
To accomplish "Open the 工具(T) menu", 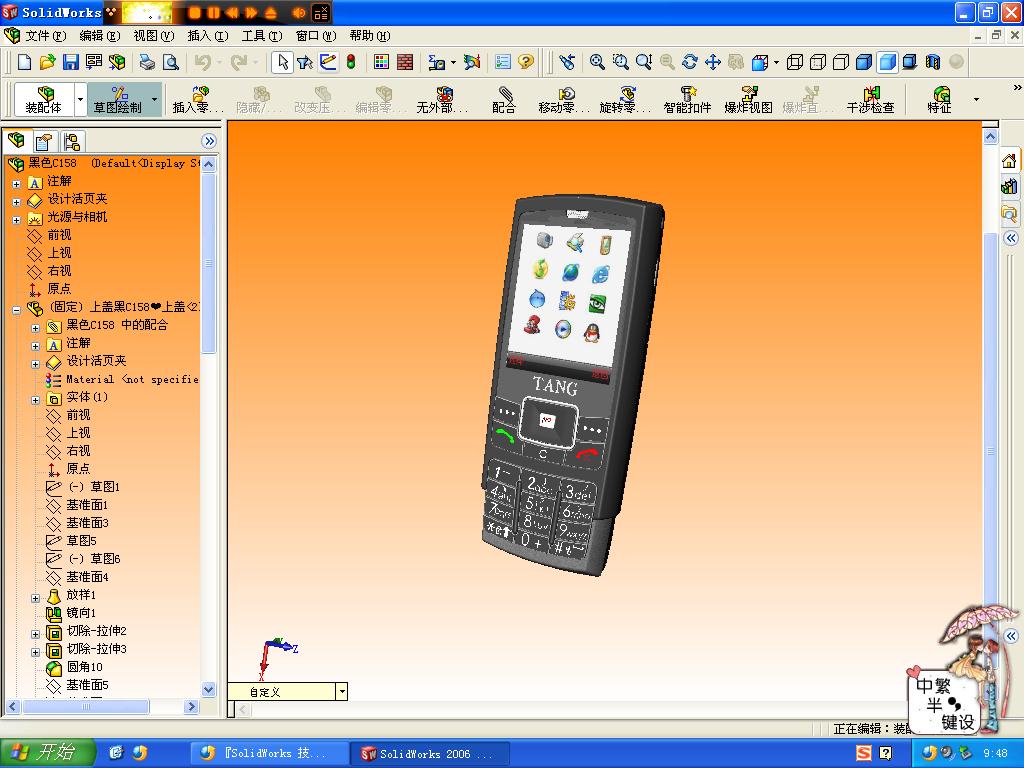I will [263, 36].
